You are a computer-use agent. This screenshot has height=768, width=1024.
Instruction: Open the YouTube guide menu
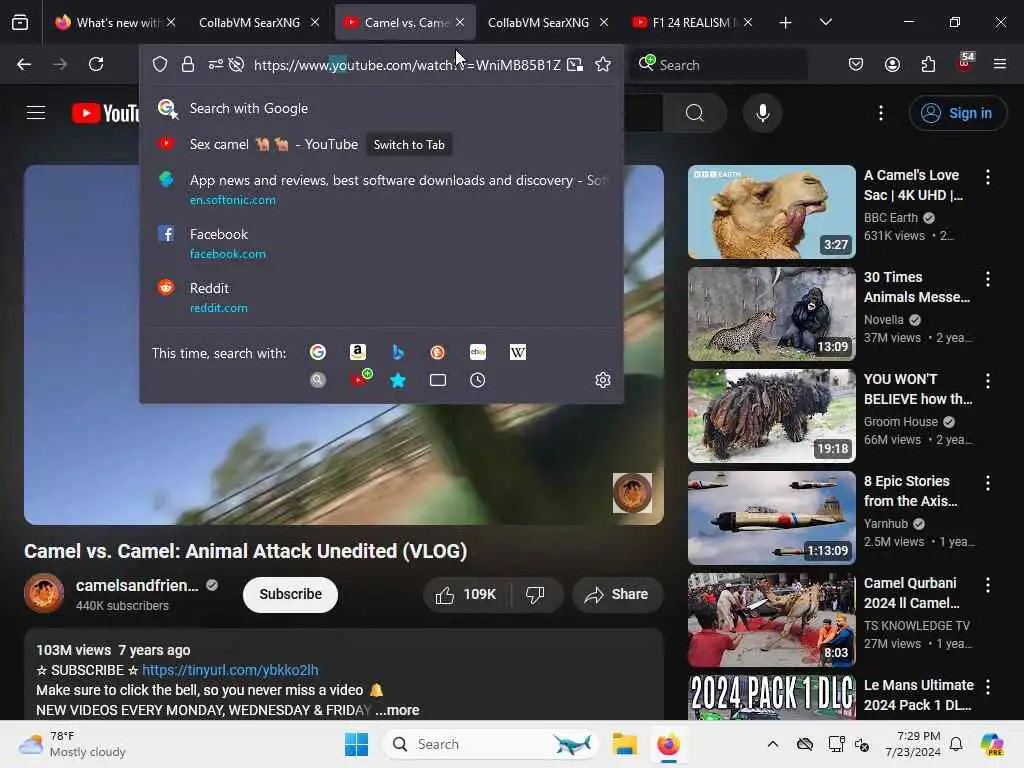tap(36, 113)
